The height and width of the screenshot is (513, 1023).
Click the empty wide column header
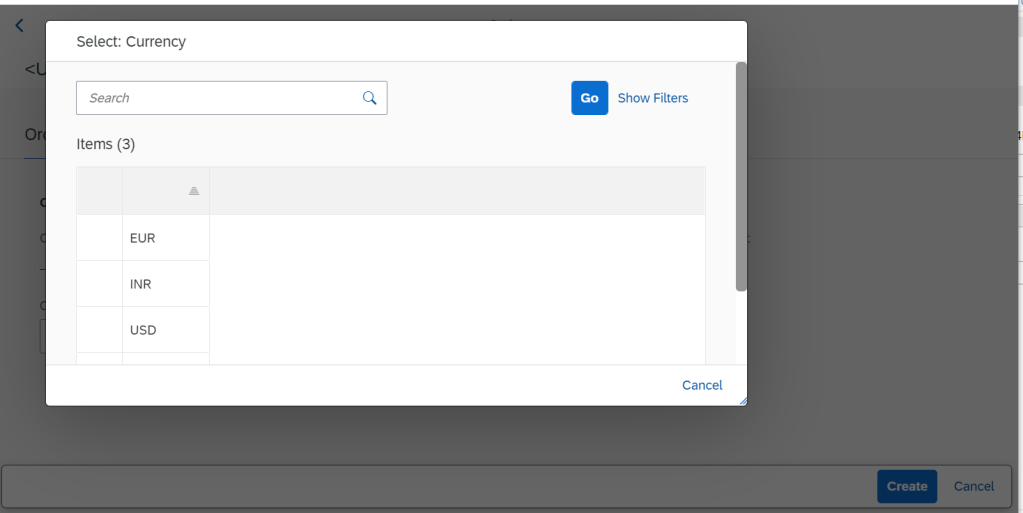[x=457, y=191]
